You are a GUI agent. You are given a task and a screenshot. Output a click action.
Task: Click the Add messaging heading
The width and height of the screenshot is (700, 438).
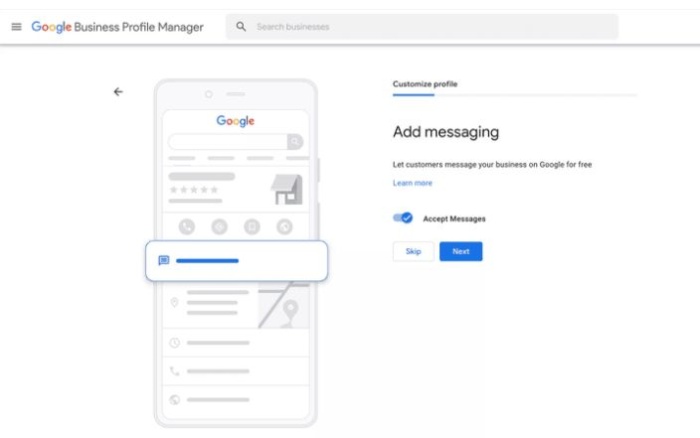coord(446,132)
